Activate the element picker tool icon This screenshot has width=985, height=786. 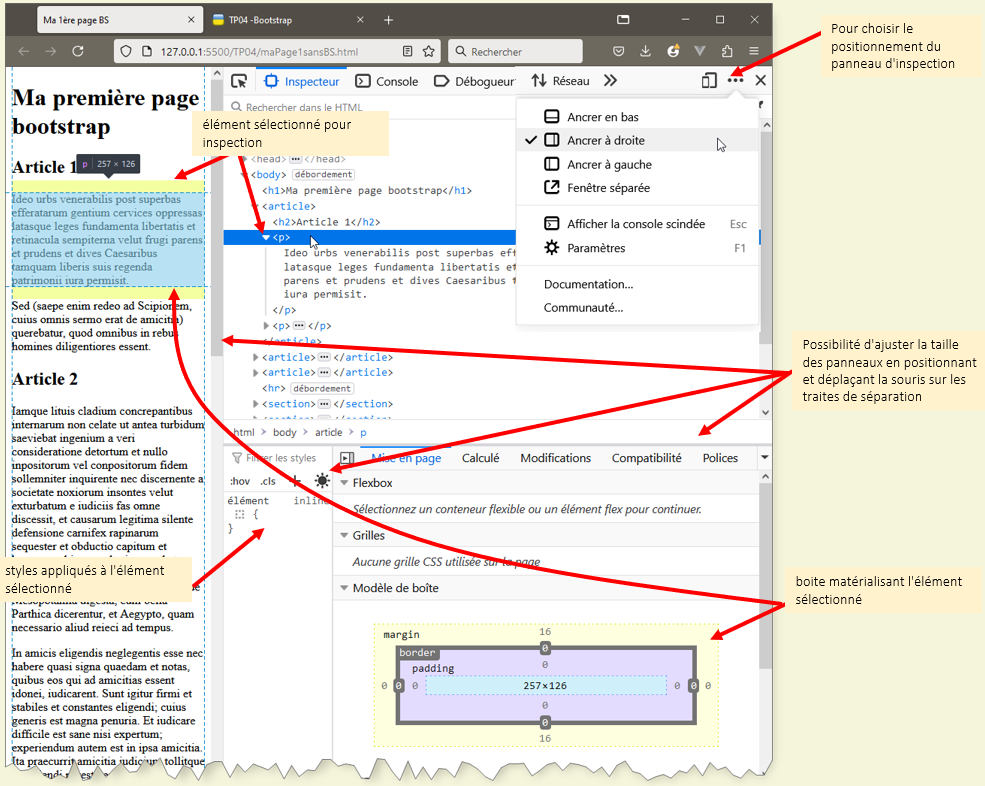click(239, 81)
